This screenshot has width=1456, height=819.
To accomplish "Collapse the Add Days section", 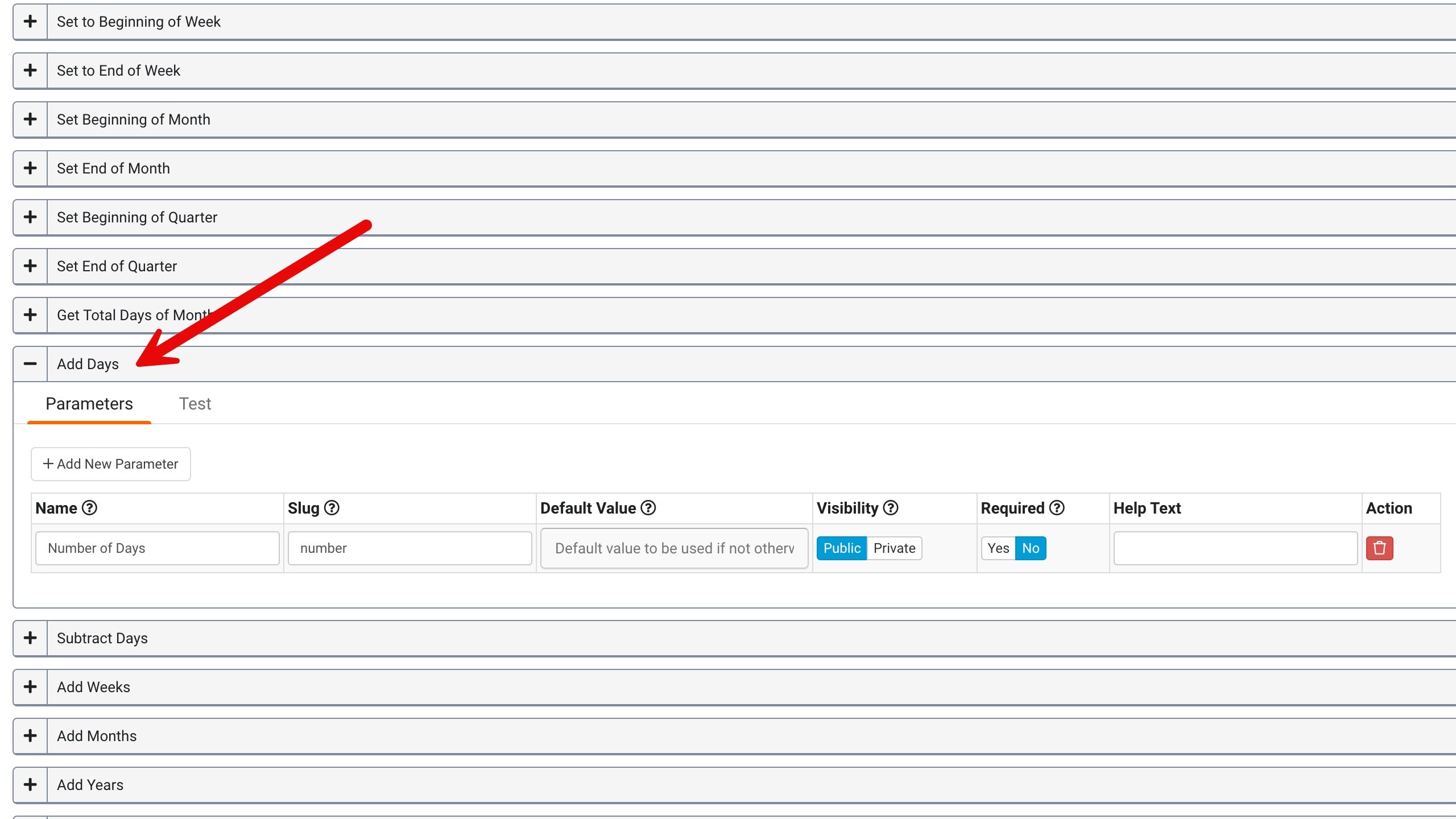I will (30, 363).
